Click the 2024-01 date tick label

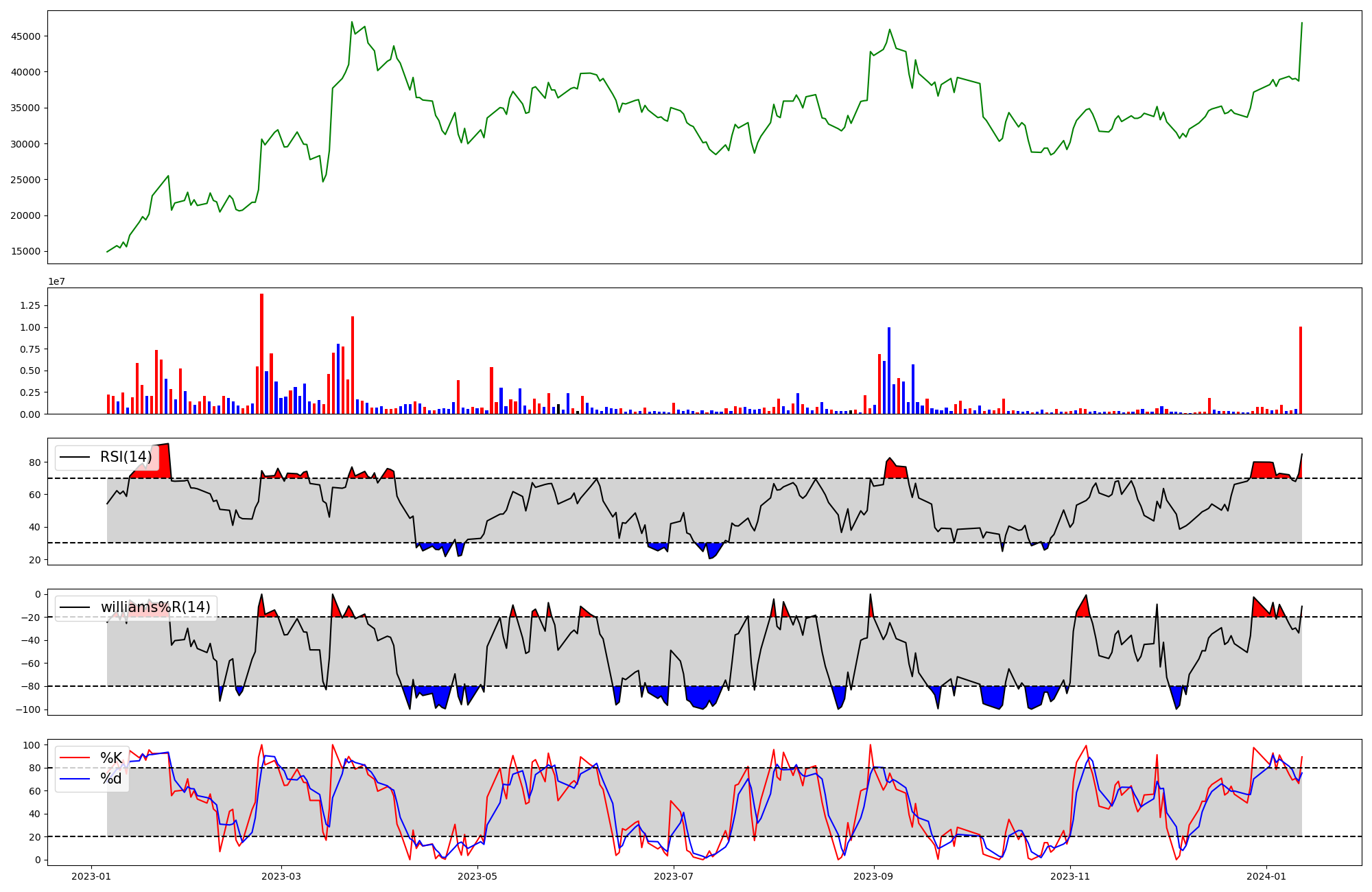pos(1266,876)
